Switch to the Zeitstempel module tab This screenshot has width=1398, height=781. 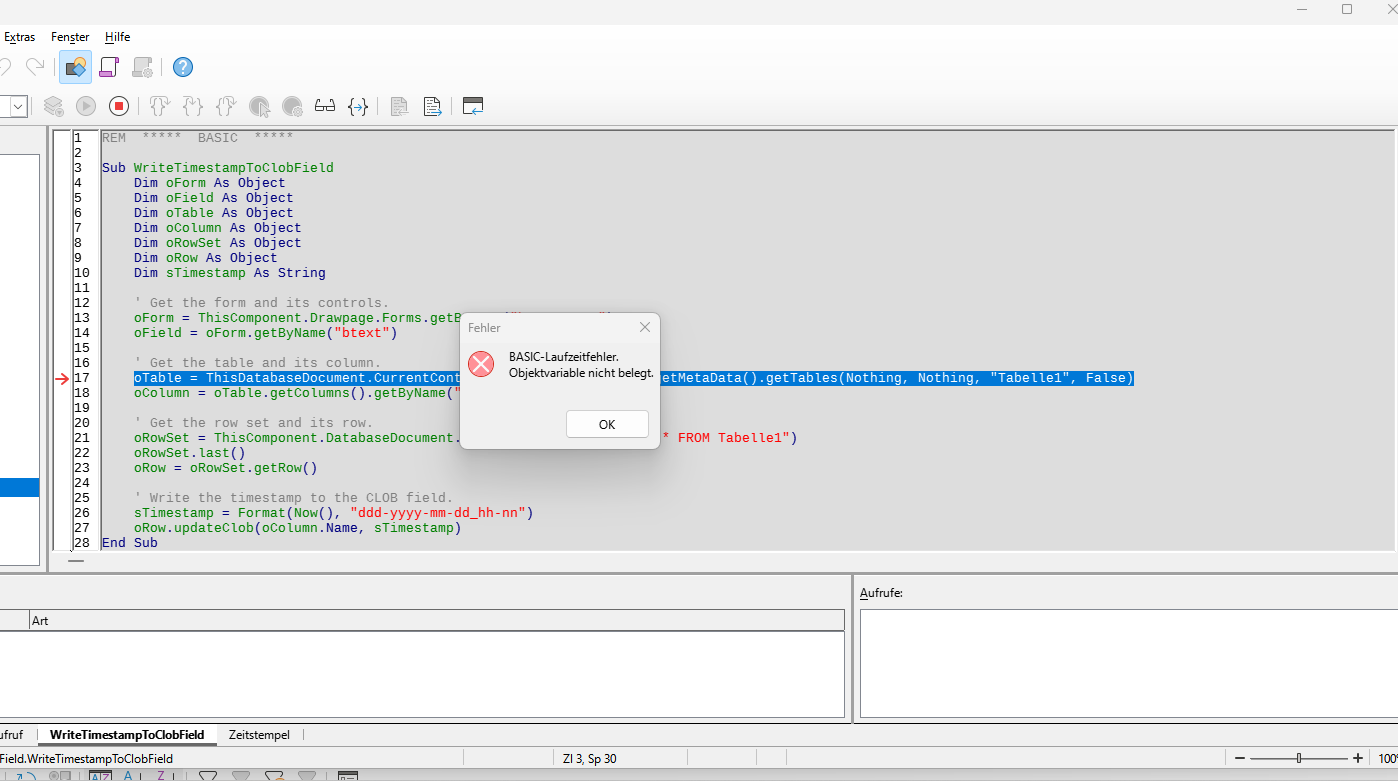259,734
